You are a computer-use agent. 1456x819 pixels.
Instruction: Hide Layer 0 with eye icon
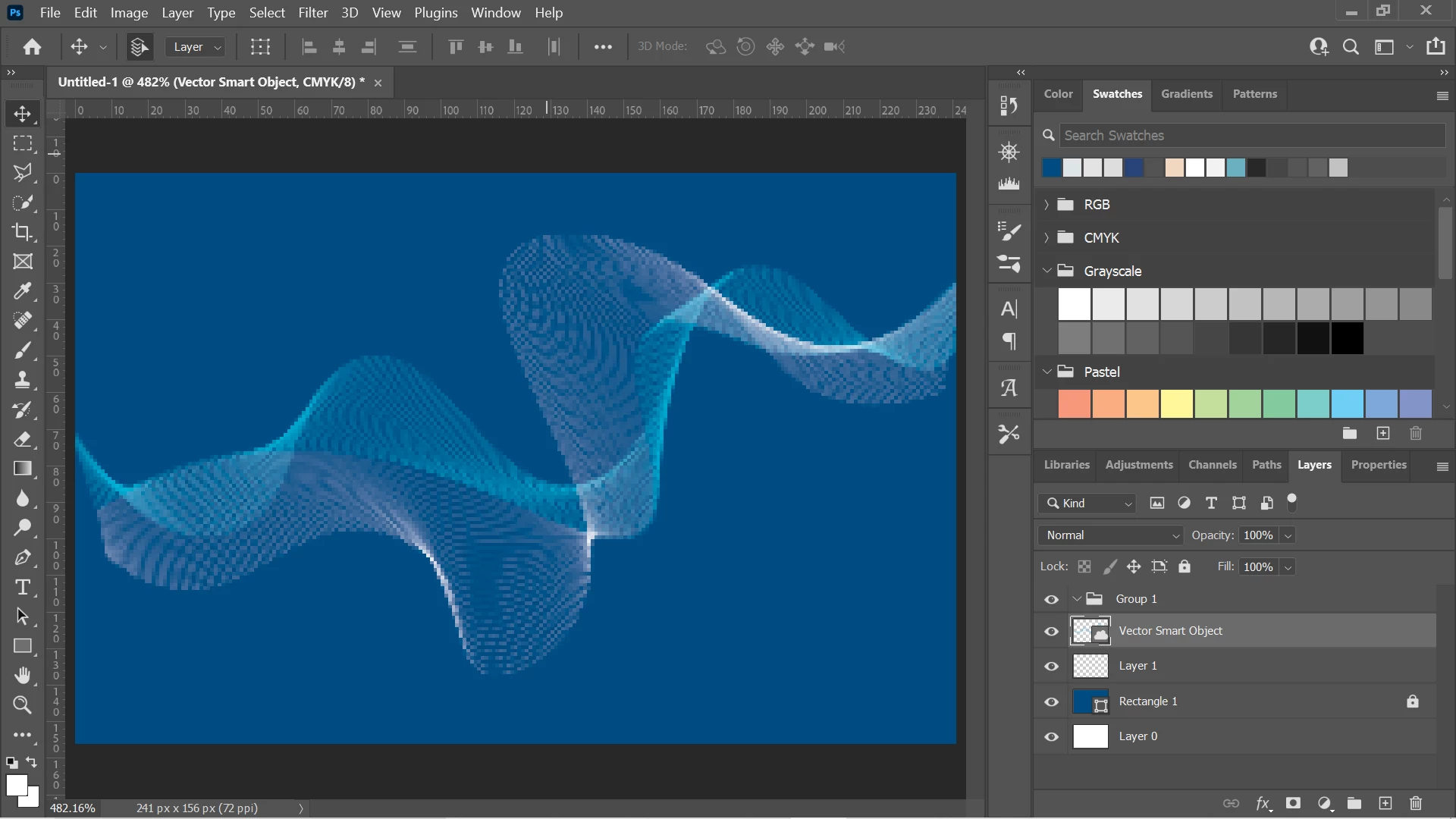click(x=1051, y=736)
